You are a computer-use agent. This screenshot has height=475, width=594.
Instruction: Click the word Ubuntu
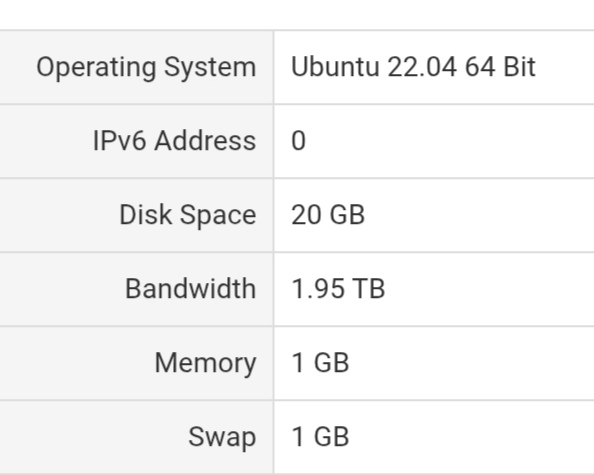[x=335, y=67]
